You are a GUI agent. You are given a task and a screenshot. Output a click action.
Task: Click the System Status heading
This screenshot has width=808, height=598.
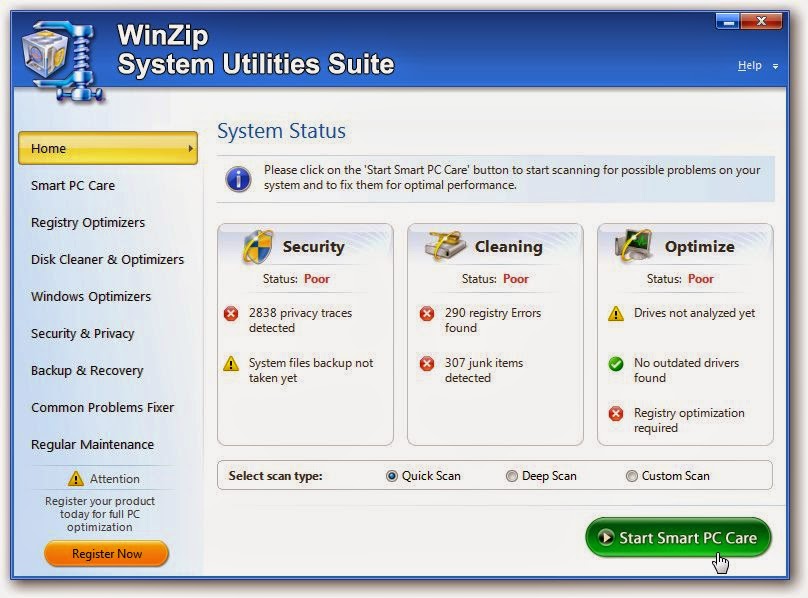point(281,131)
